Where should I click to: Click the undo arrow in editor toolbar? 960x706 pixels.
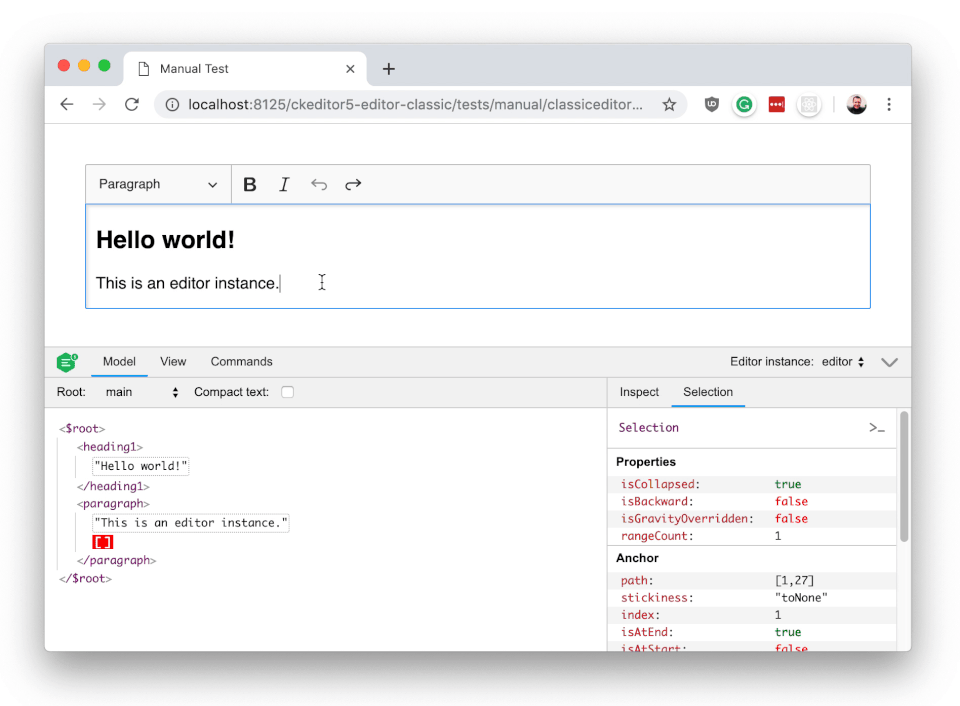point(319,185)
